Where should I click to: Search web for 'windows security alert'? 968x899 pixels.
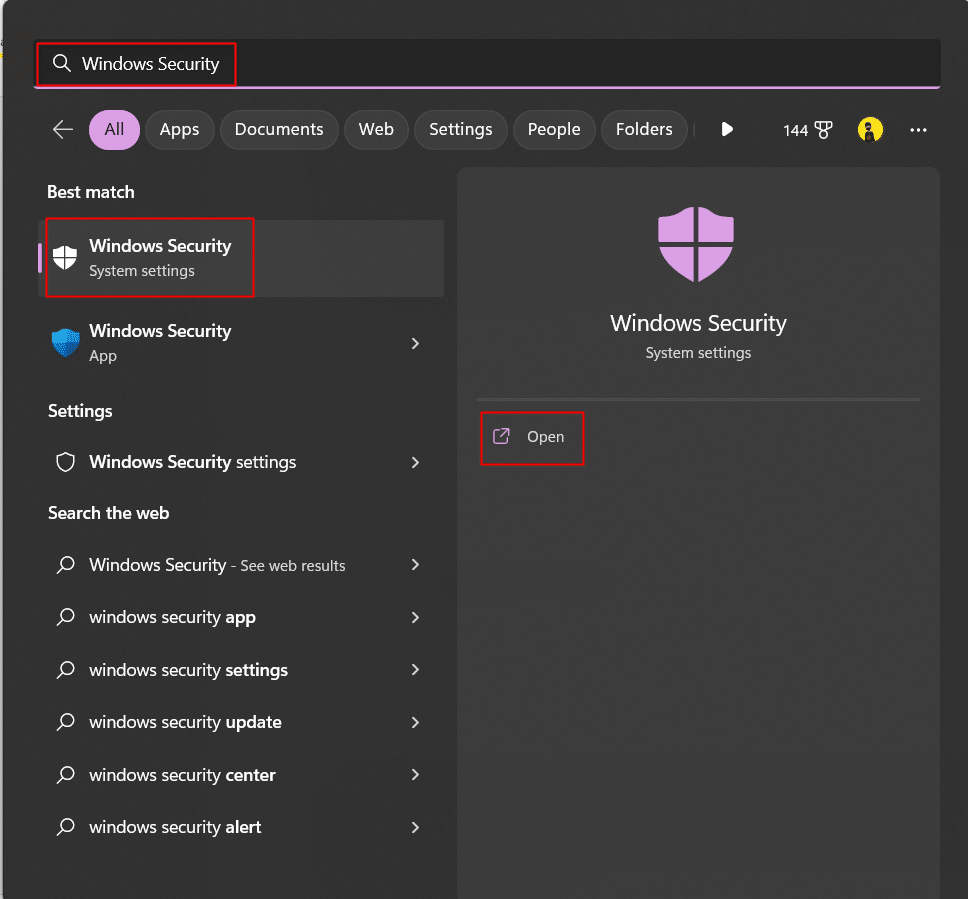tap(241, 827)
